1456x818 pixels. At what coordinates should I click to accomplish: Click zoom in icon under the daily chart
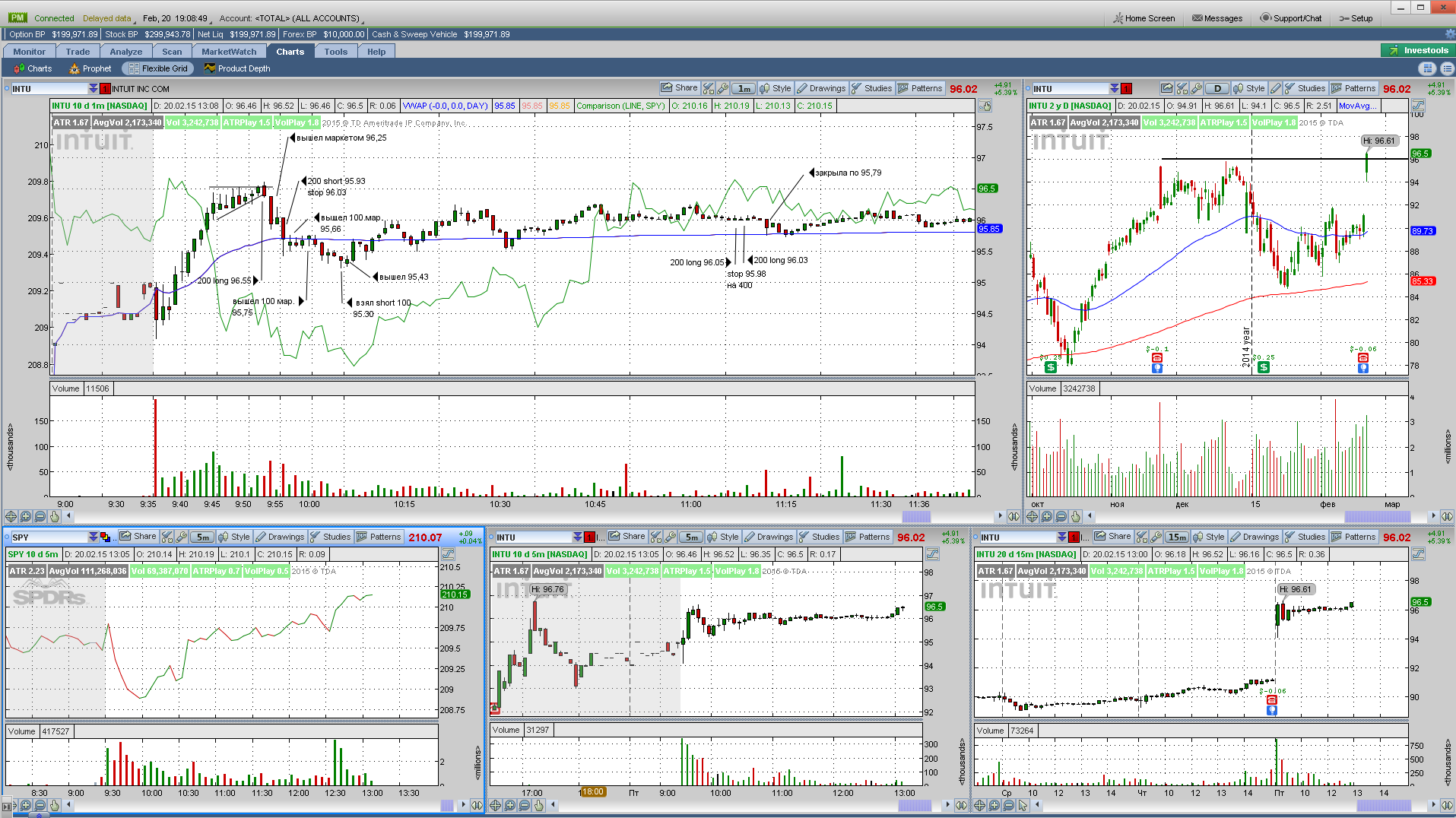click(x=1047, y=516)
